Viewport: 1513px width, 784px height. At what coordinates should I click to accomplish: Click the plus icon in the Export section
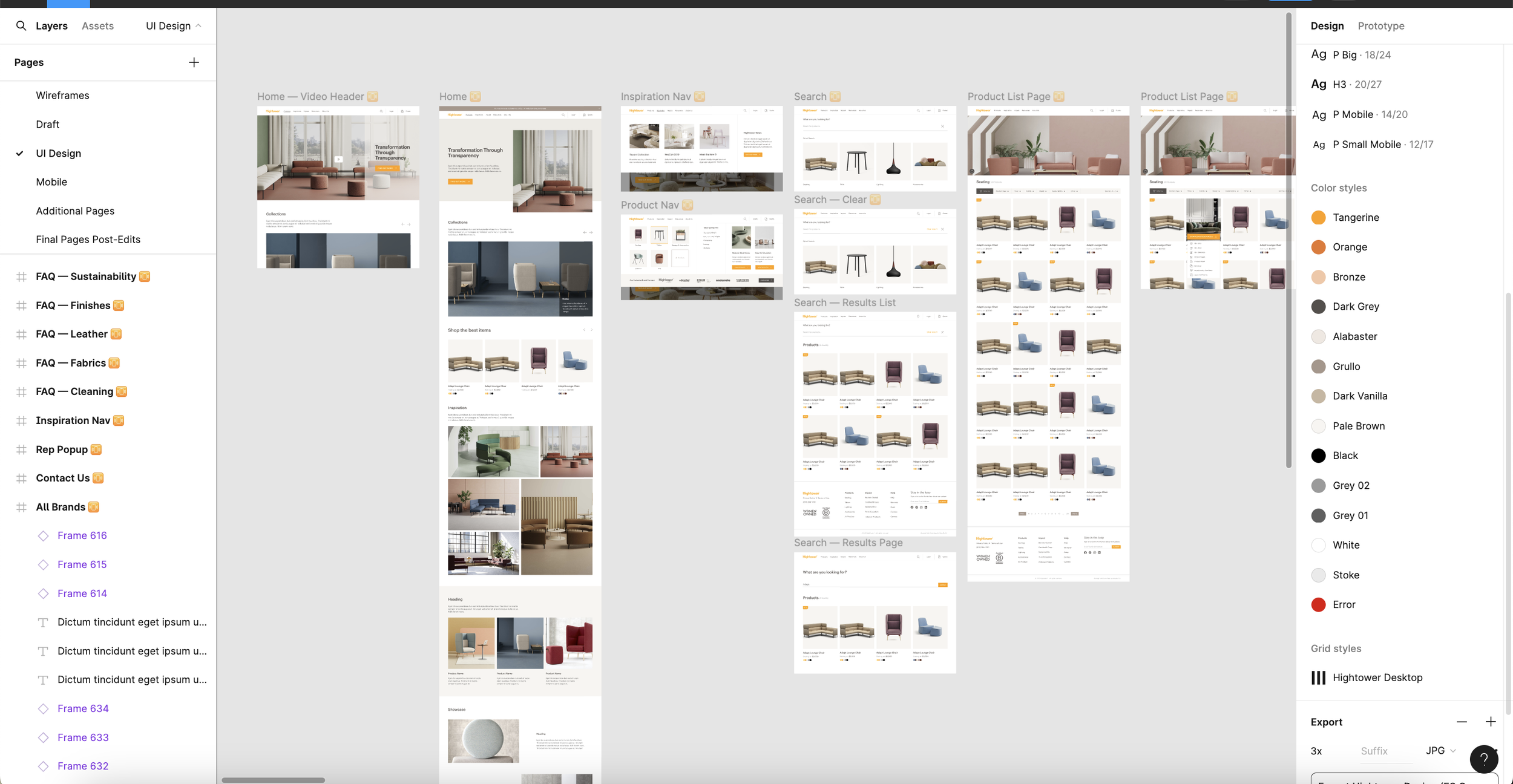pos(1492,722)
